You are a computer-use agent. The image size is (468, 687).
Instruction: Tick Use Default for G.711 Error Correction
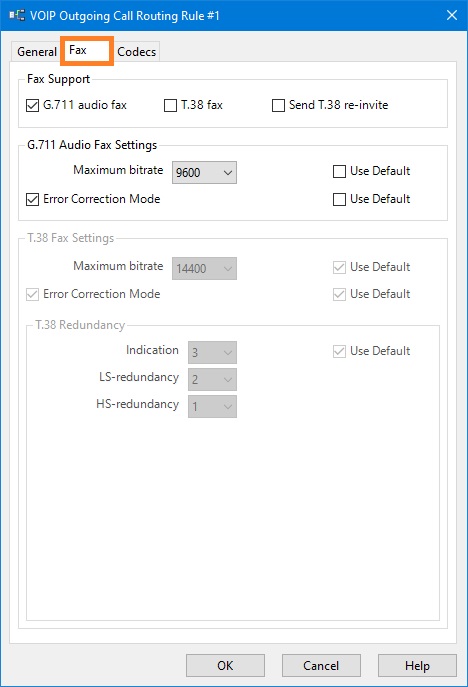tap(339, 199)
